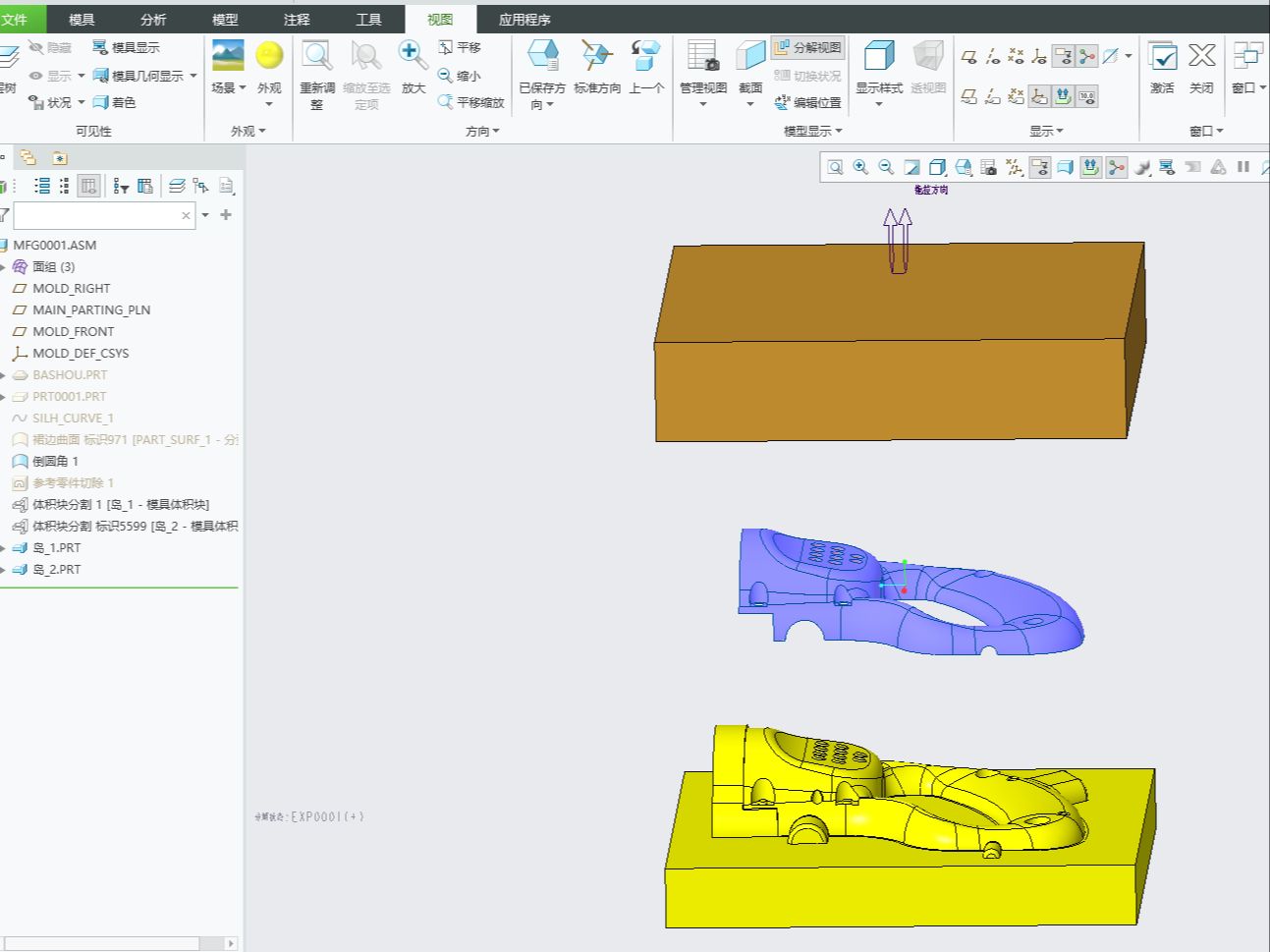Click zoom out icon in graphics toolbar
Image resolution: width=1270 pixels, height=952 pixels.
pos(886,167)
